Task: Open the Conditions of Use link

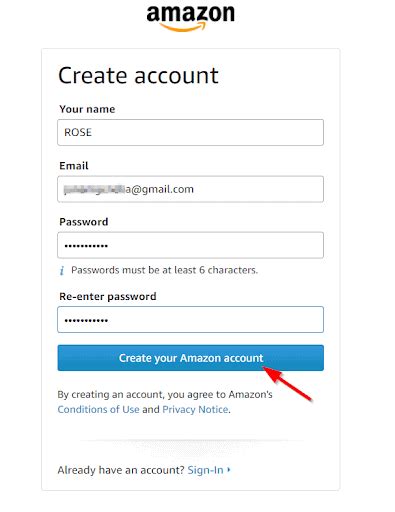Action: 98,409
